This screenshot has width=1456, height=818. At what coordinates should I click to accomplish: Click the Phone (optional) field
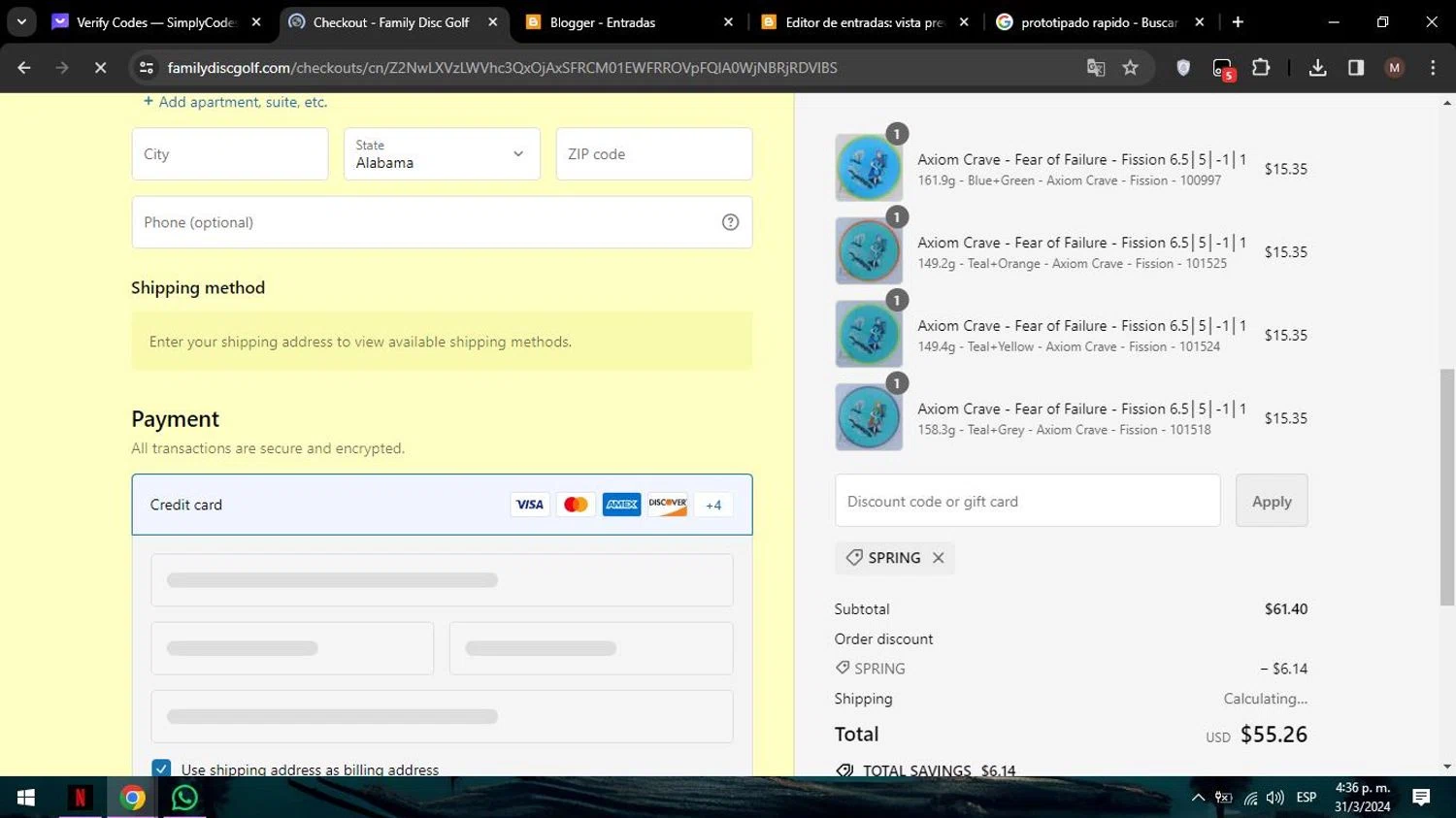pyautogui.click(x=442, y=222)
